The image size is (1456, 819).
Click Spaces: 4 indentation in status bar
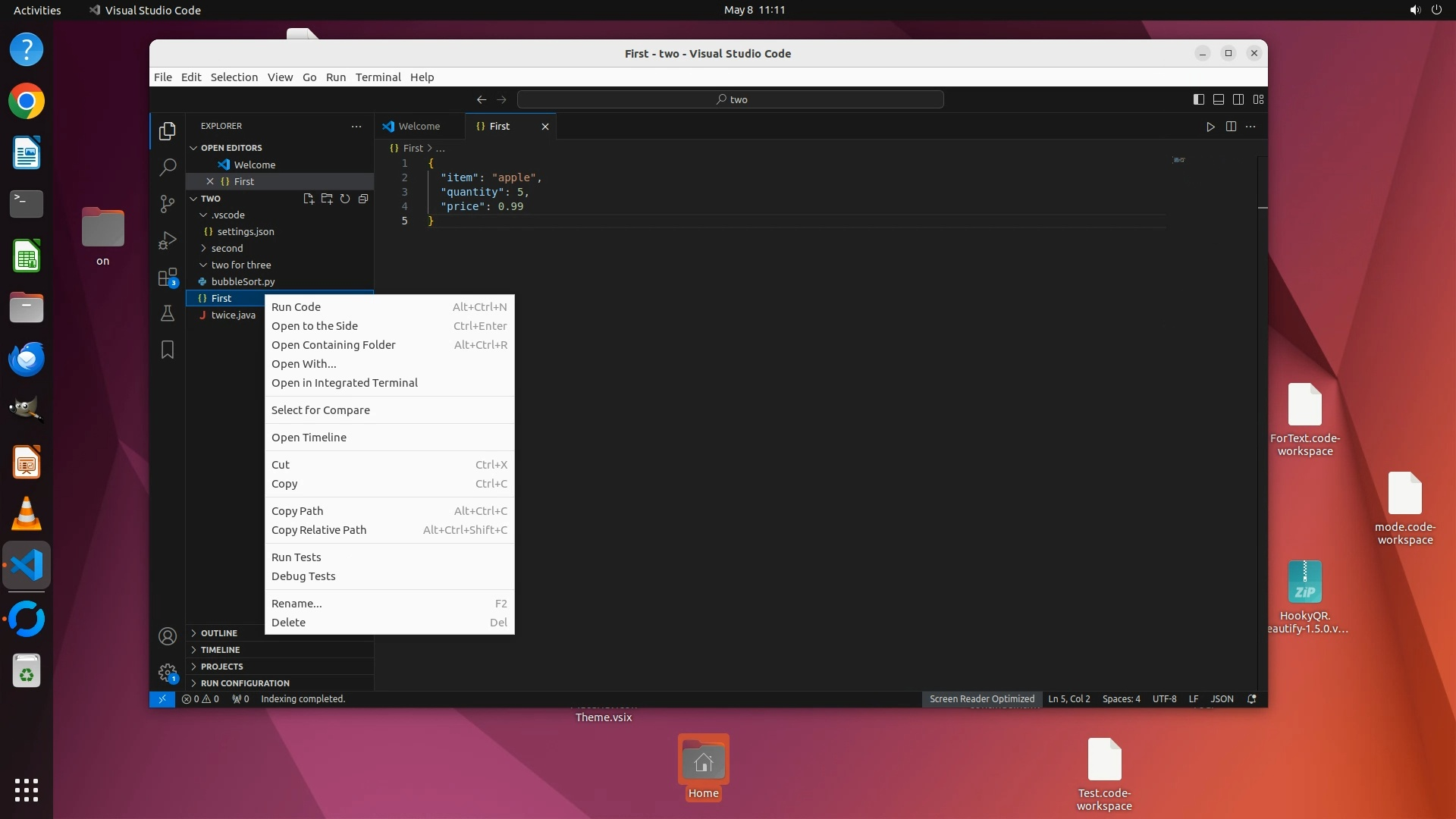click(x=1121, y=699)
